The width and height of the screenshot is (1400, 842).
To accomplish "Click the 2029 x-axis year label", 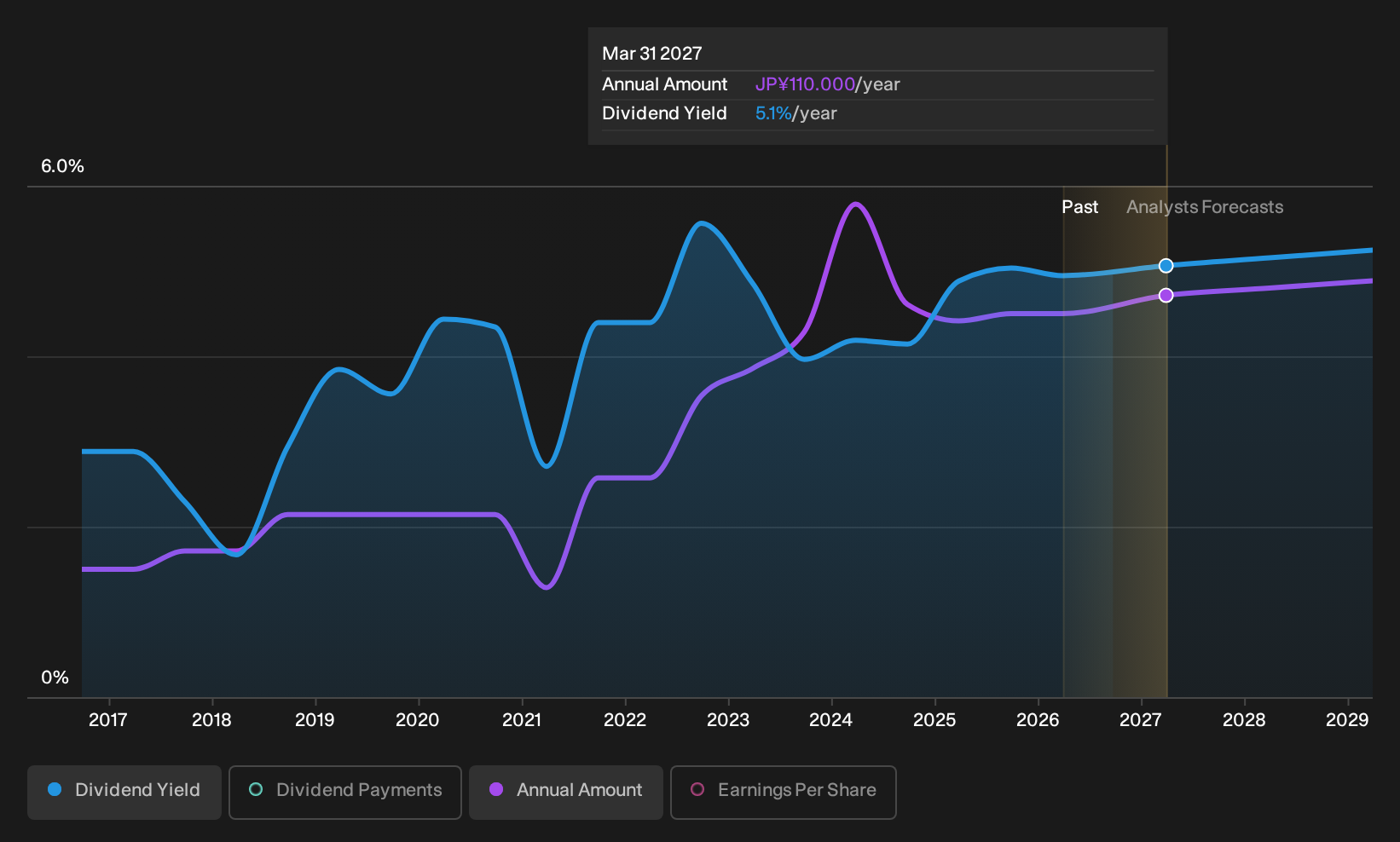I will [x=1347, y=720].
